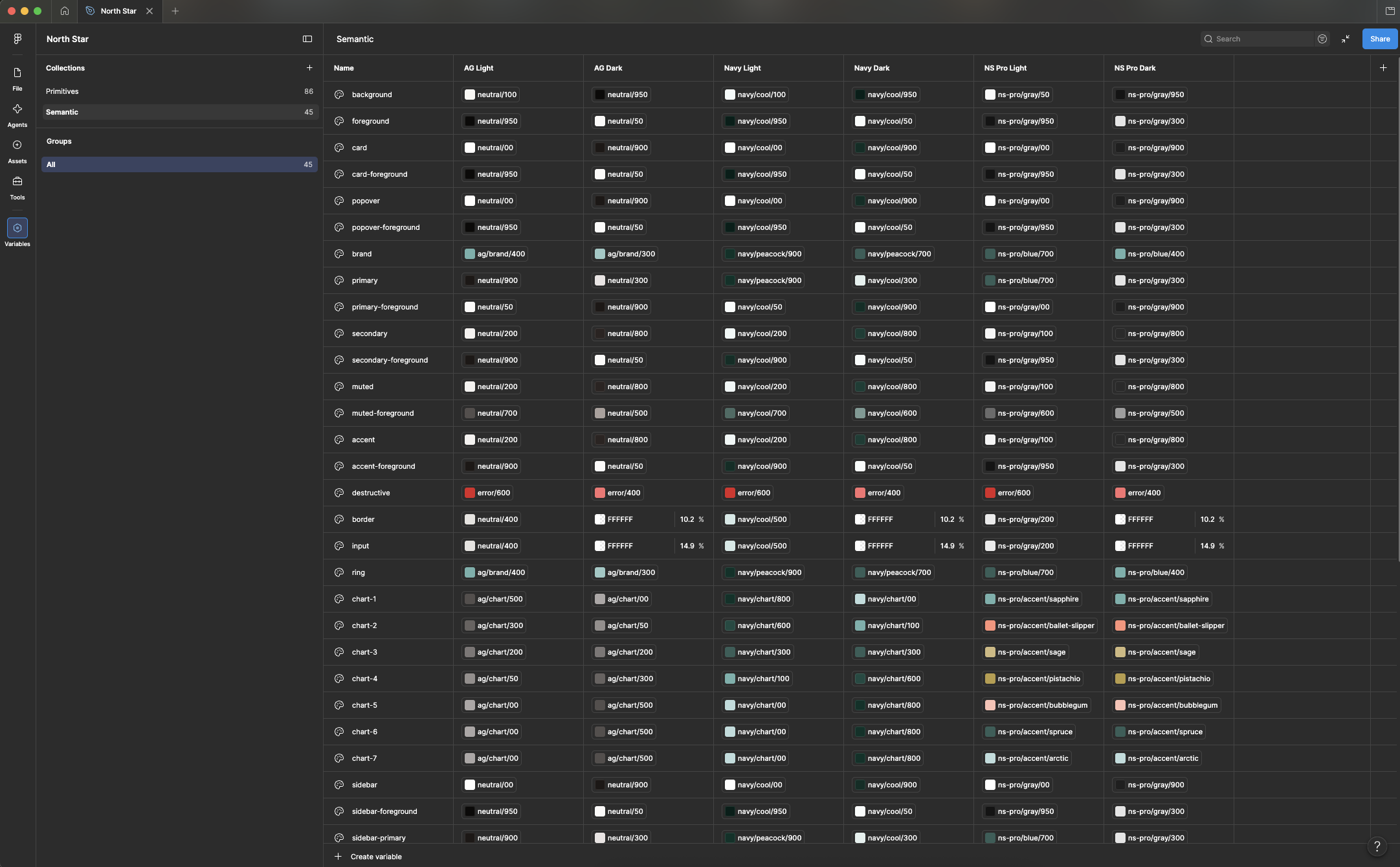Click the home icon in tab bar

[65, 11]
